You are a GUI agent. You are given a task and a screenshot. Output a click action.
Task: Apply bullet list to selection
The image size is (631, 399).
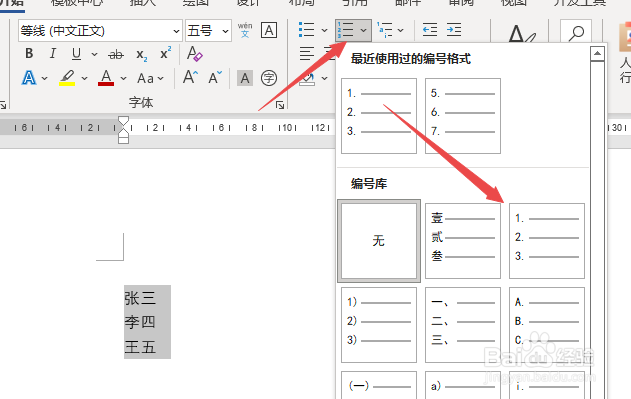307,30
